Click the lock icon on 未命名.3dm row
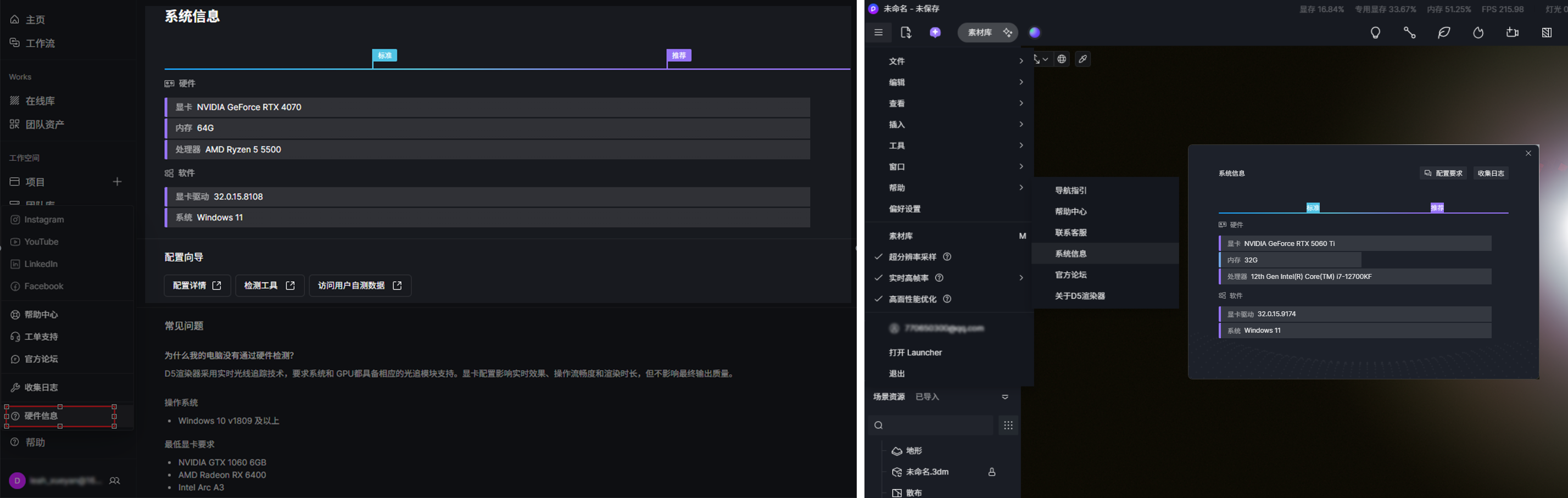 pos(991,472)
